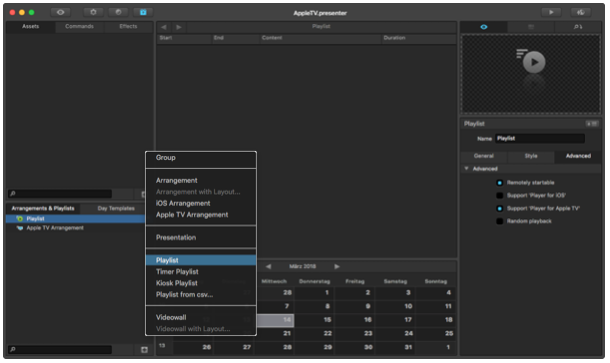Click the Start column header

184,38
